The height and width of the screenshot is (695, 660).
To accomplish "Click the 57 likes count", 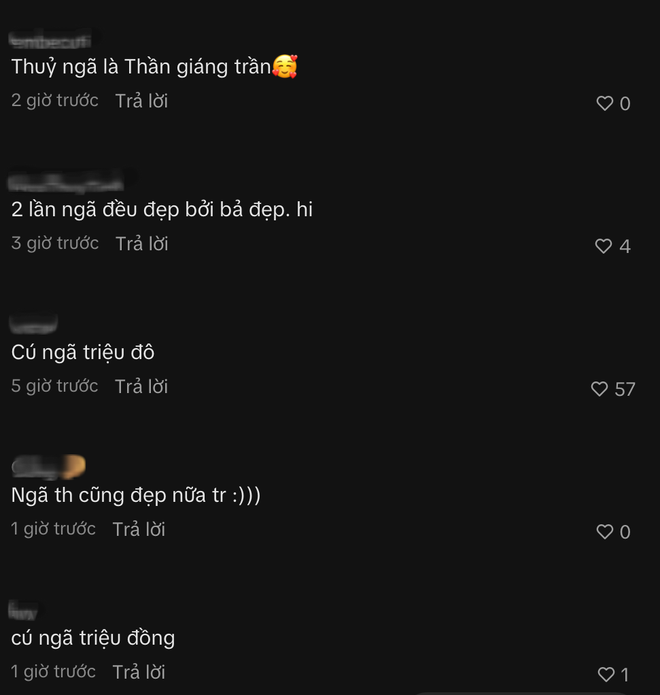I will (625, 390).
